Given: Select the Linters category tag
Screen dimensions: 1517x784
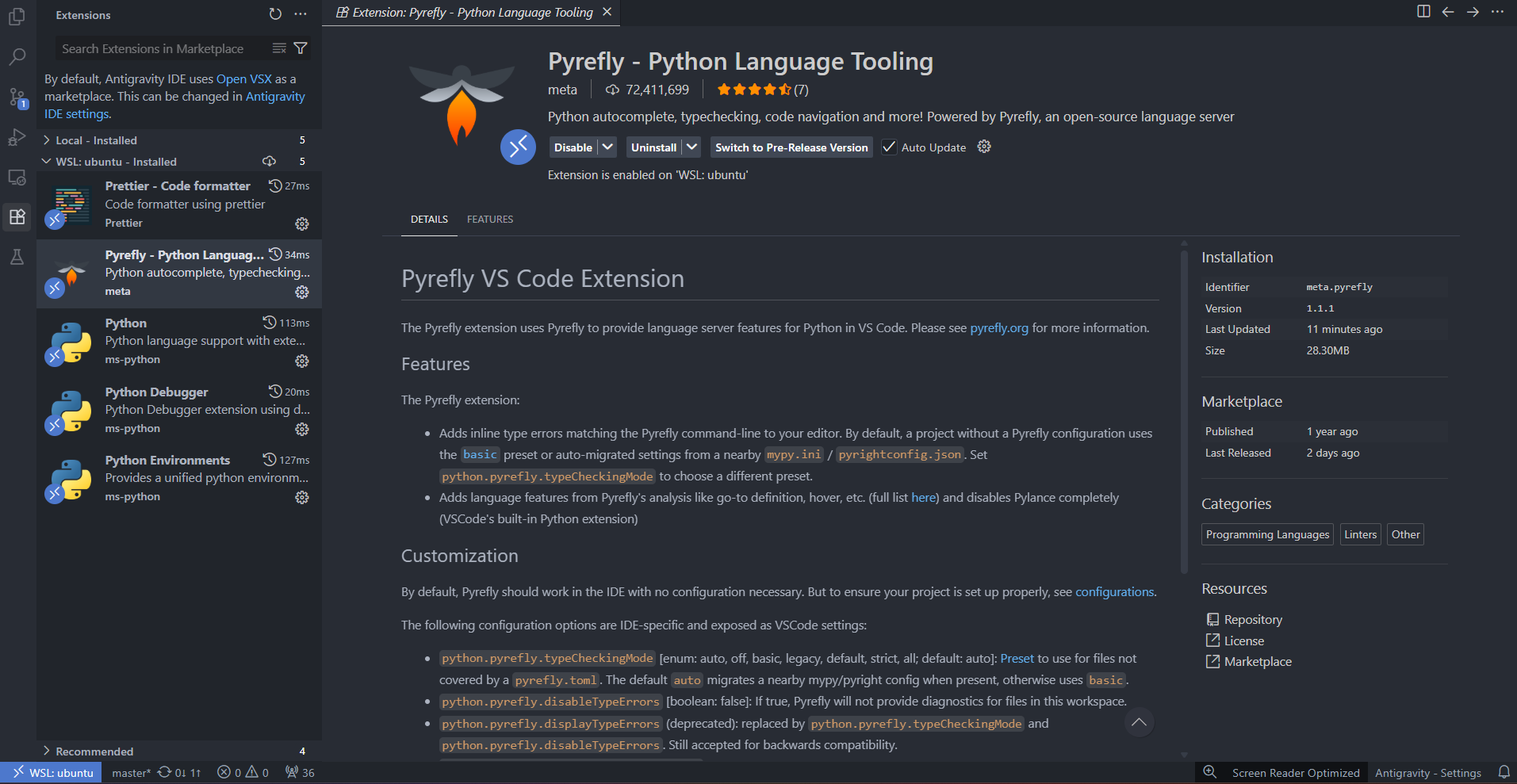Looking at the screenshot, I should coord(1360,534).
